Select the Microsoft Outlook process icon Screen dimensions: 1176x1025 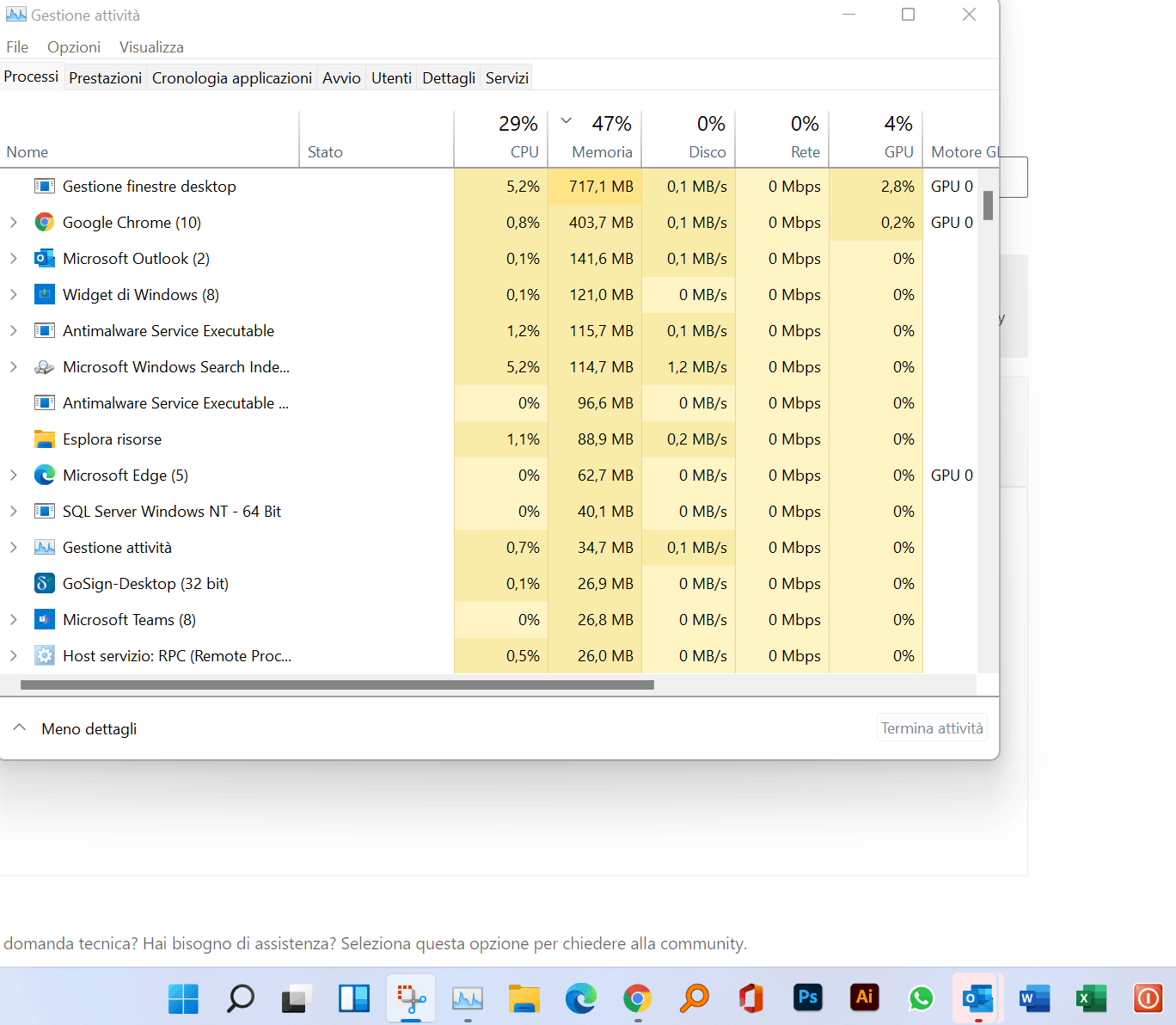[x=45, y=259]
